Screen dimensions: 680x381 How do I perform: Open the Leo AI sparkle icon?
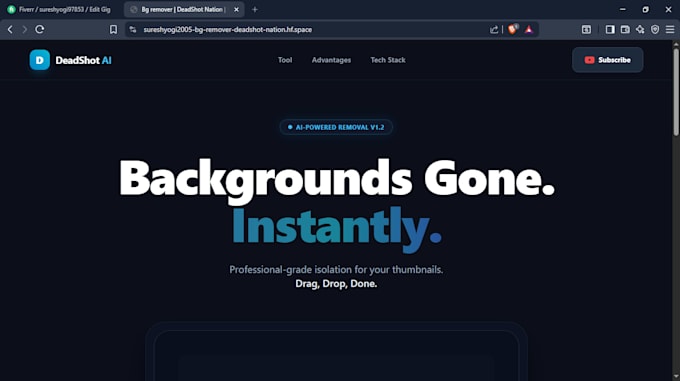coord(640,29)
